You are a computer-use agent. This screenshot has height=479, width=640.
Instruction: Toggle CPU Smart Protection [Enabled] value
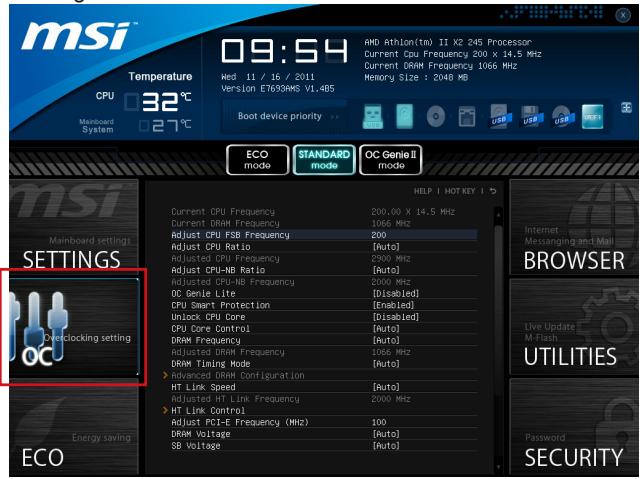point(393,305)
